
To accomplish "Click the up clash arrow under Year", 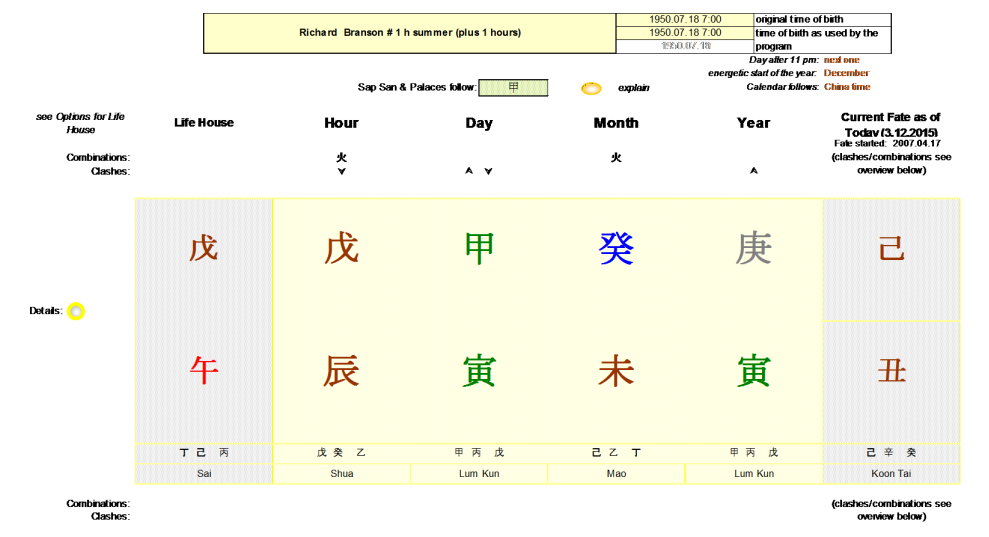I will 753,170.
